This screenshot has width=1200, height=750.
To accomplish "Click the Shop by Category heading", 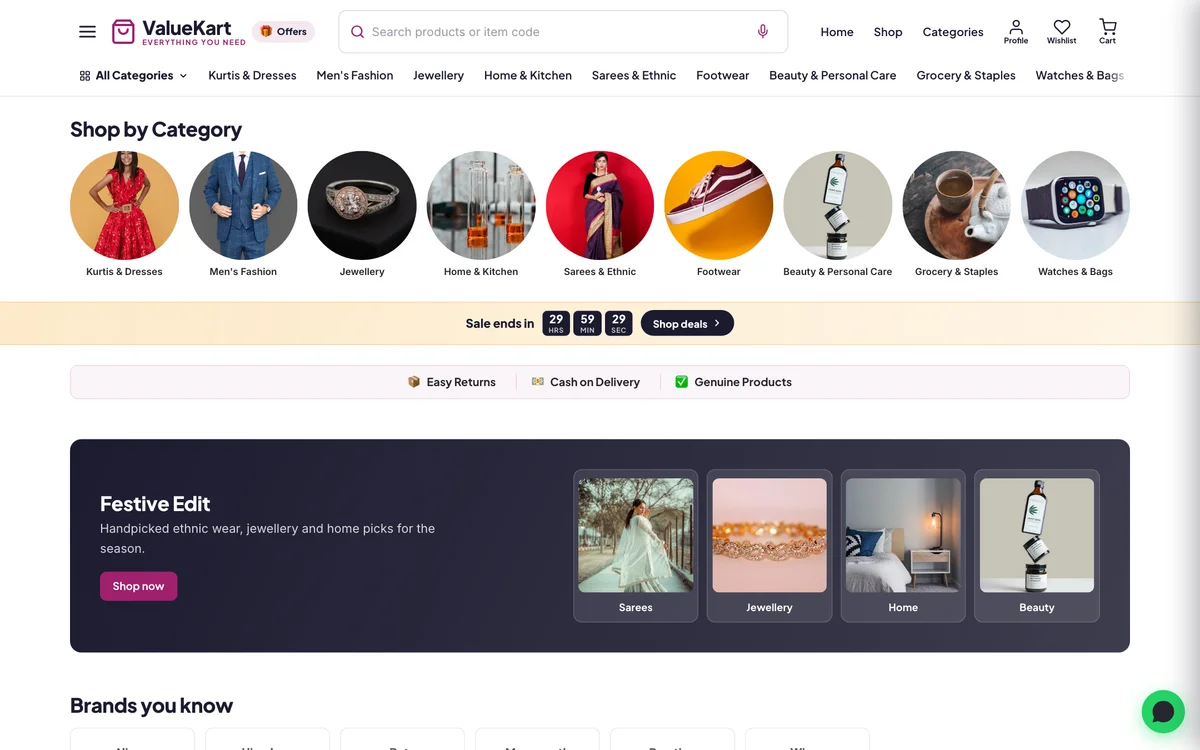I will click(x=156, y=130).
